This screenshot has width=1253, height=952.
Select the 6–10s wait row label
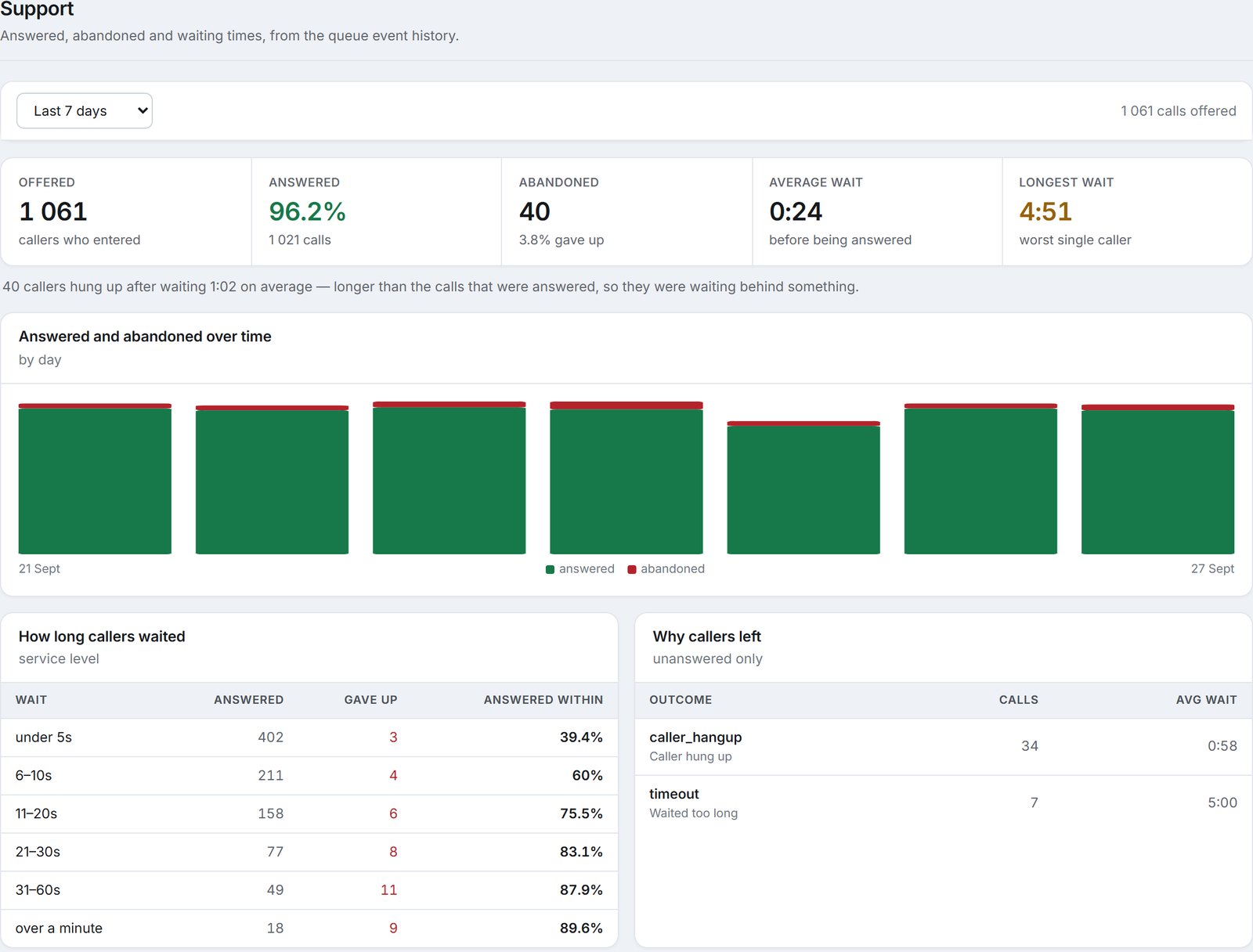pos(34,776)
